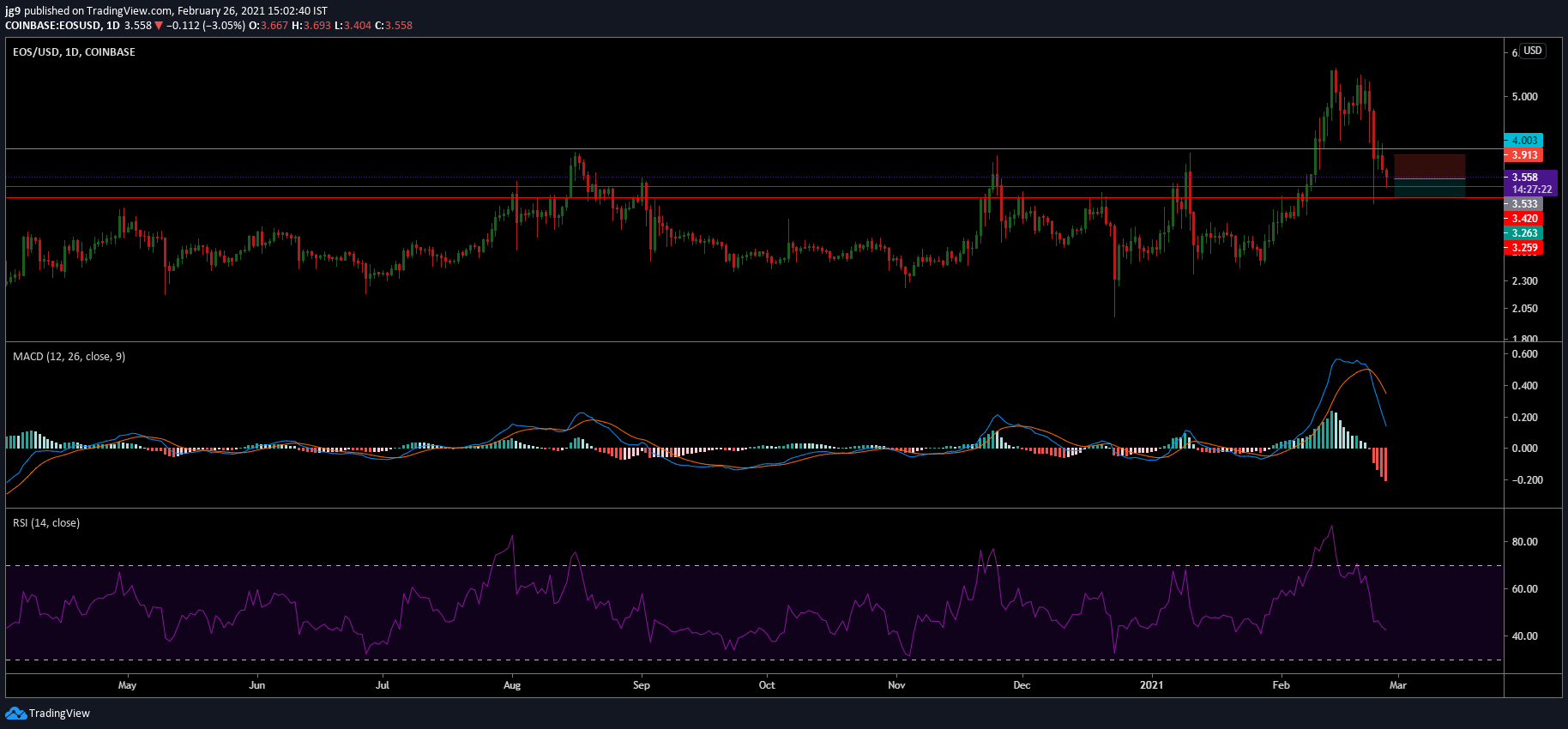Click the 5.000 price axis value
Screen dimensions: 1568x729
[x=1524, y=96]
